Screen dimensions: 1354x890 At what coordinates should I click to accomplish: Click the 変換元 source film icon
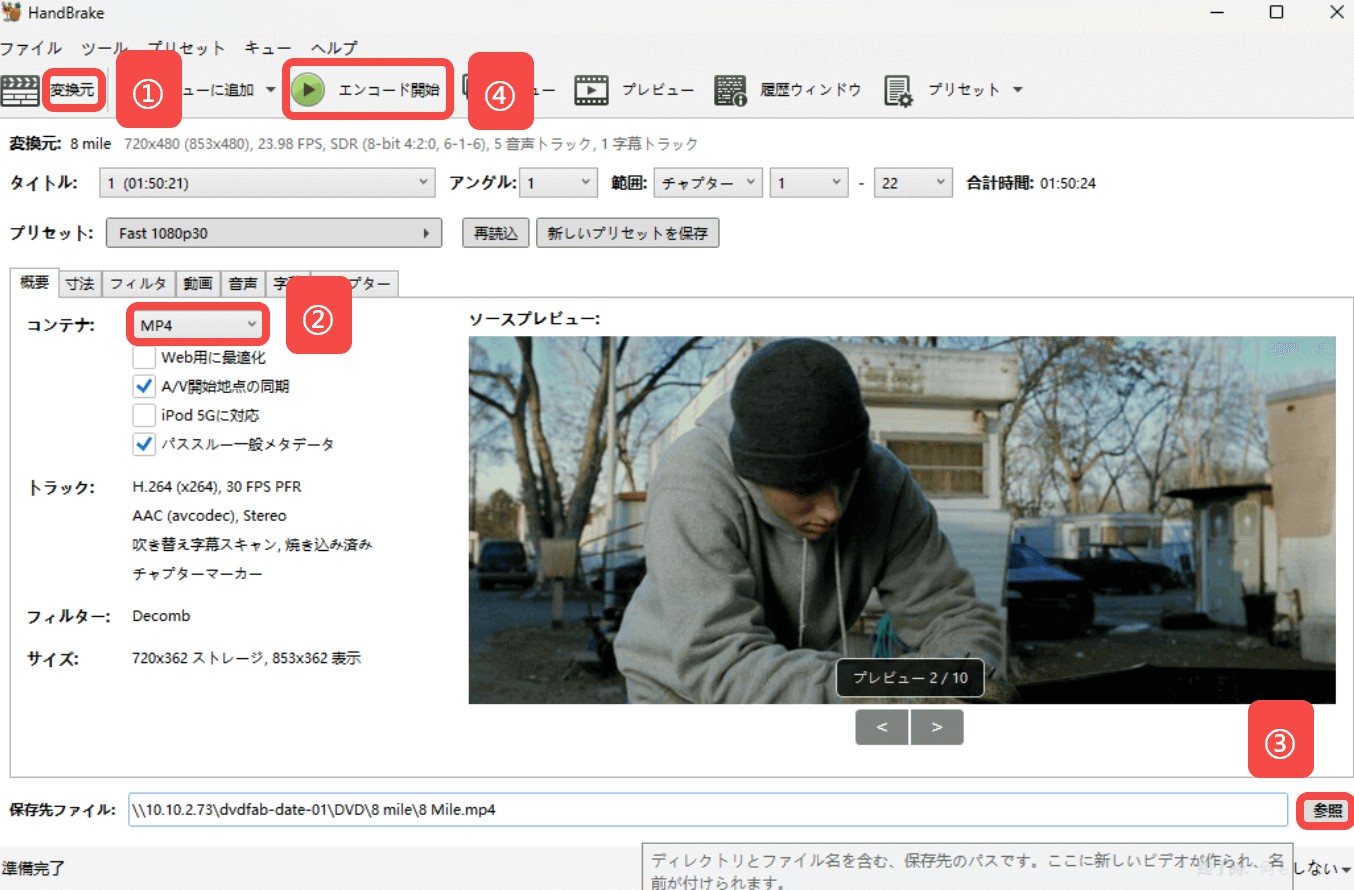[20, 90]
